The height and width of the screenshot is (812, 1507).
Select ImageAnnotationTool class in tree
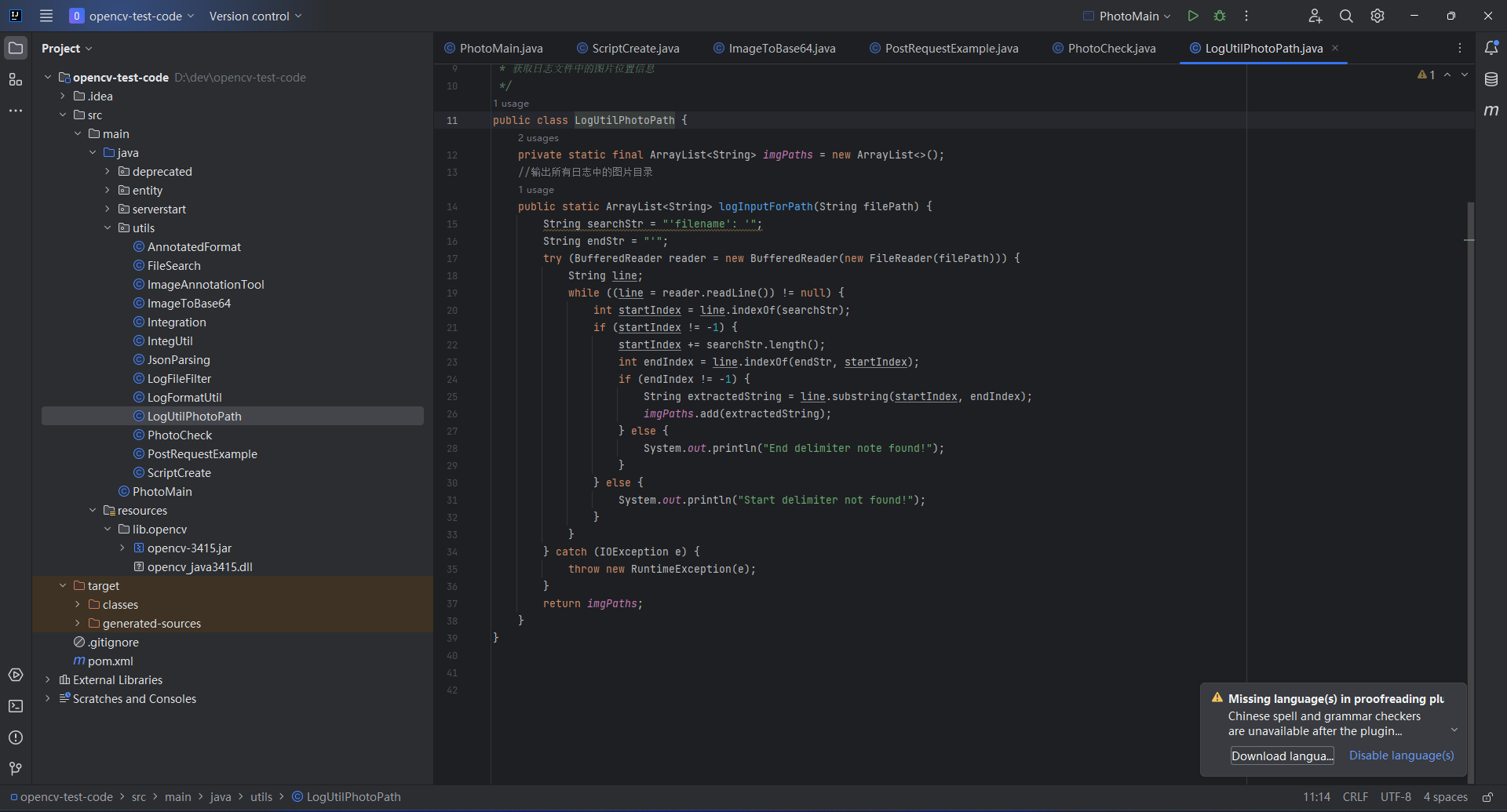point(206,284)
